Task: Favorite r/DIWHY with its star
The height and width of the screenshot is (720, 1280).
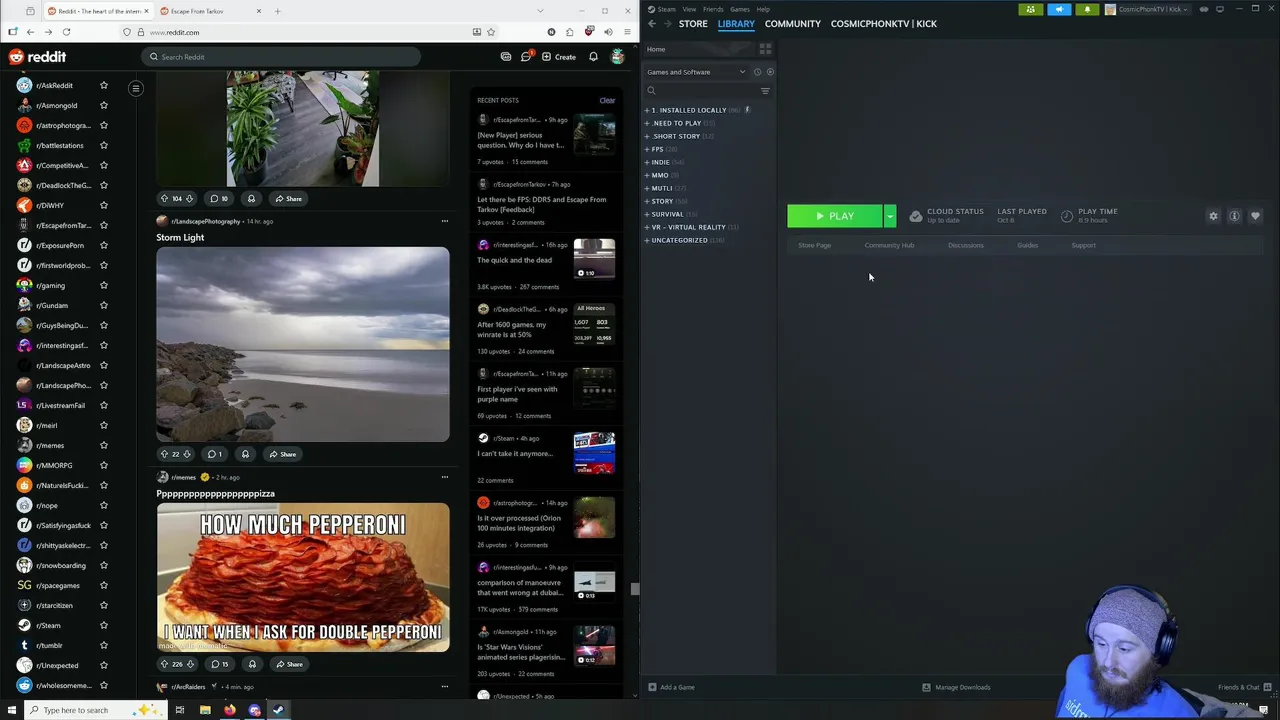Action: pos(103,205)
